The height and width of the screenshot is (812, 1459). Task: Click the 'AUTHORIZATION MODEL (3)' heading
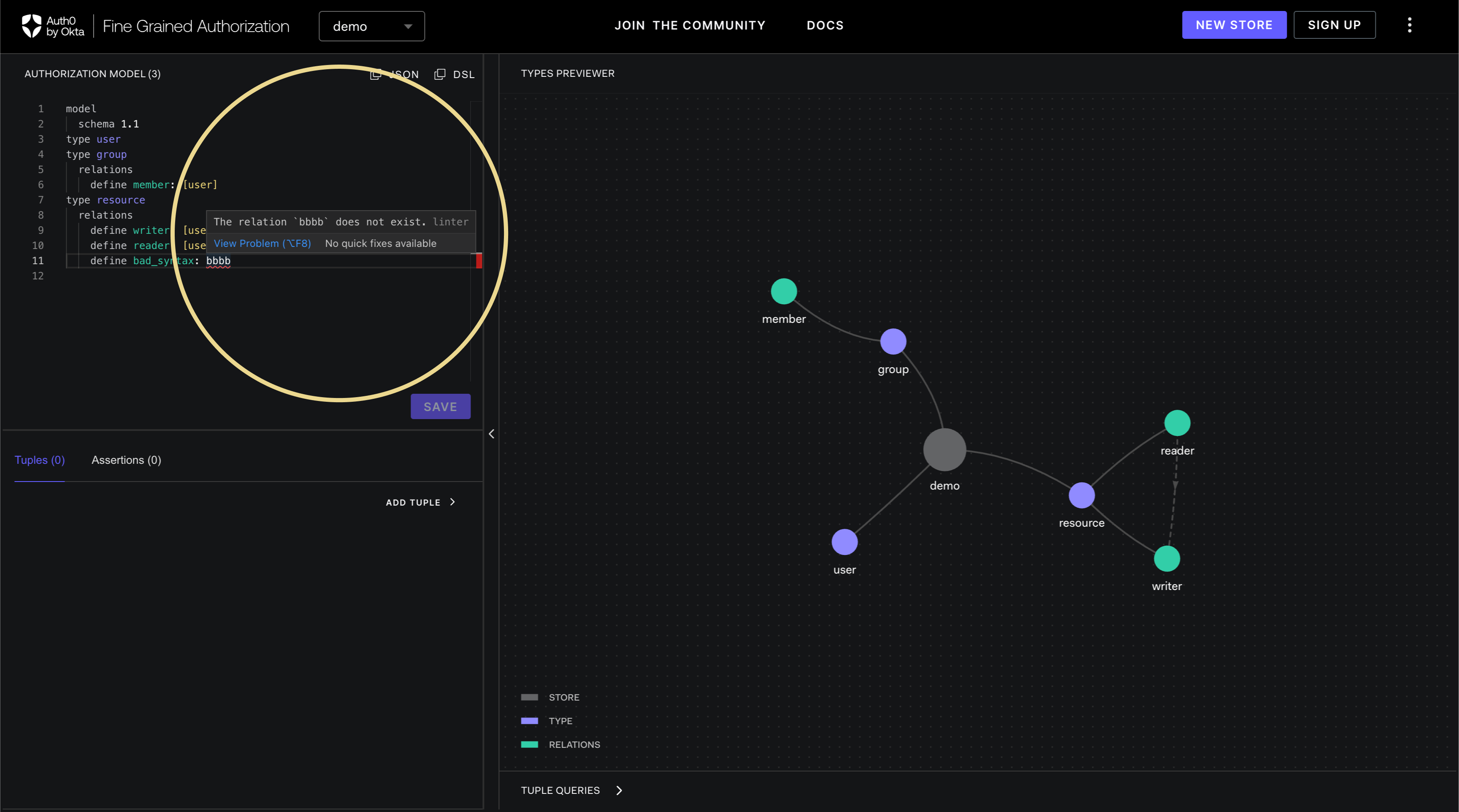click(x=92, y=74)
